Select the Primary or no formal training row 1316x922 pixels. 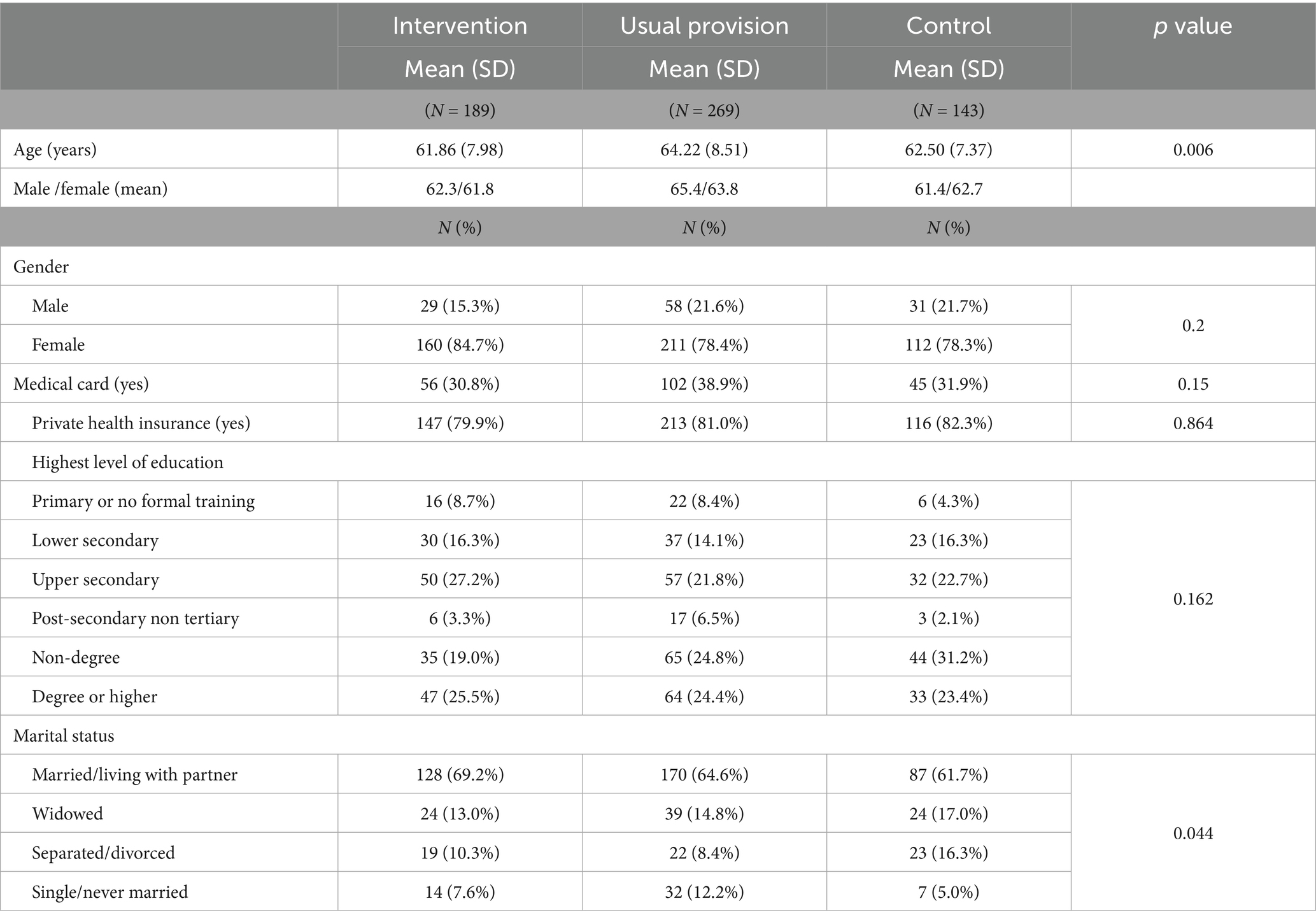tap(143, 501)
